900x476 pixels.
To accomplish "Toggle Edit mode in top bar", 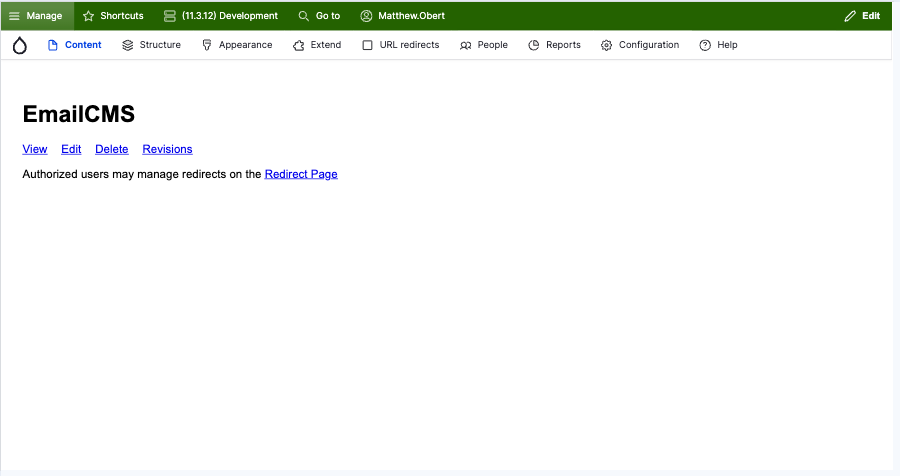I will (x=862, y=16).
